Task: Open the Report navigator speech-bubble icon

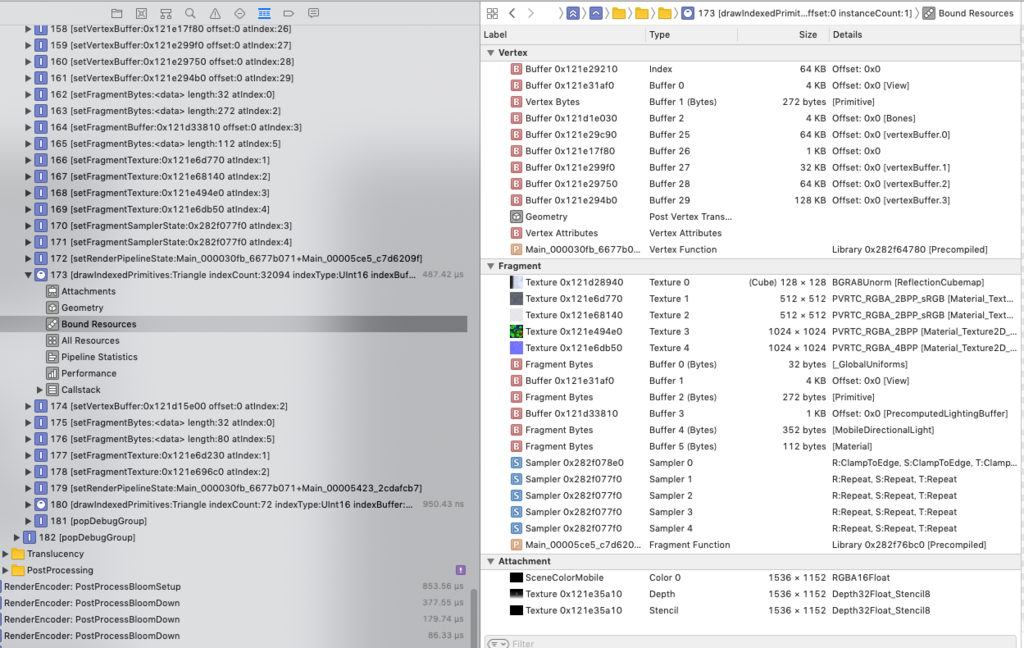Action: click(313, 13)
